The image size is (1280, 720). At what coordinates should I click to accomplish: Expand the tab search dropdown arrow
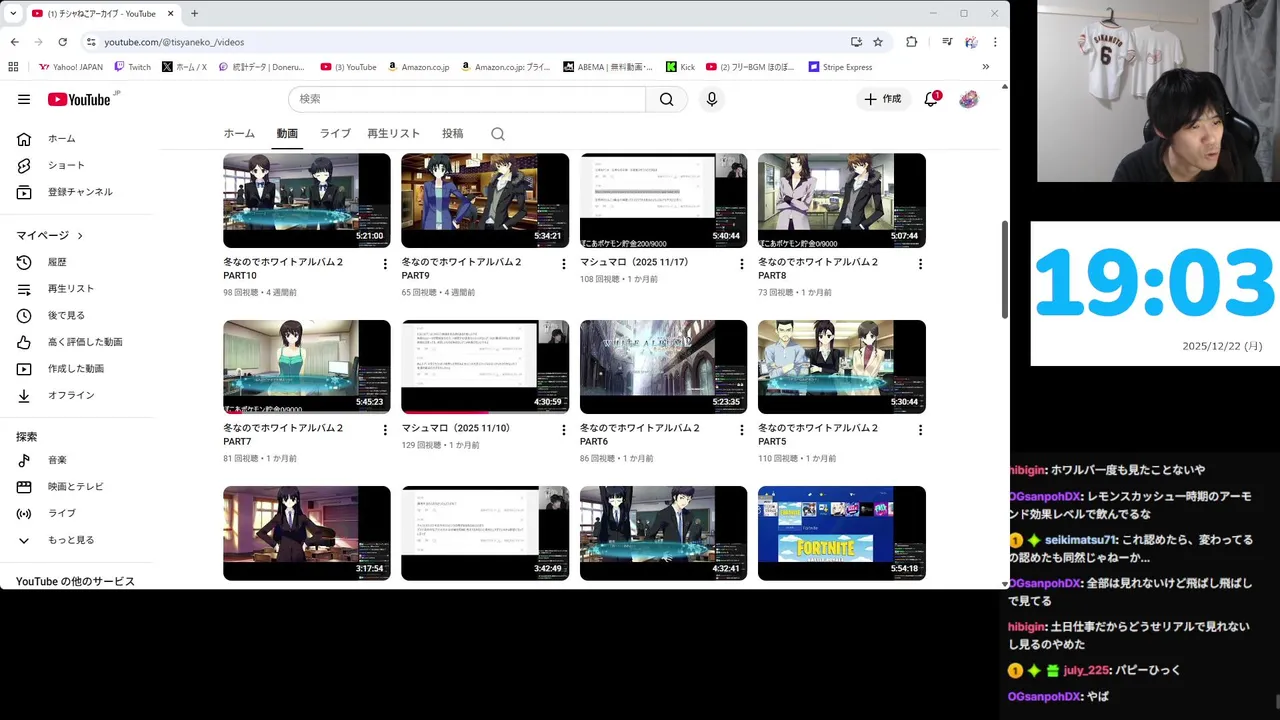tap(12, 14)
